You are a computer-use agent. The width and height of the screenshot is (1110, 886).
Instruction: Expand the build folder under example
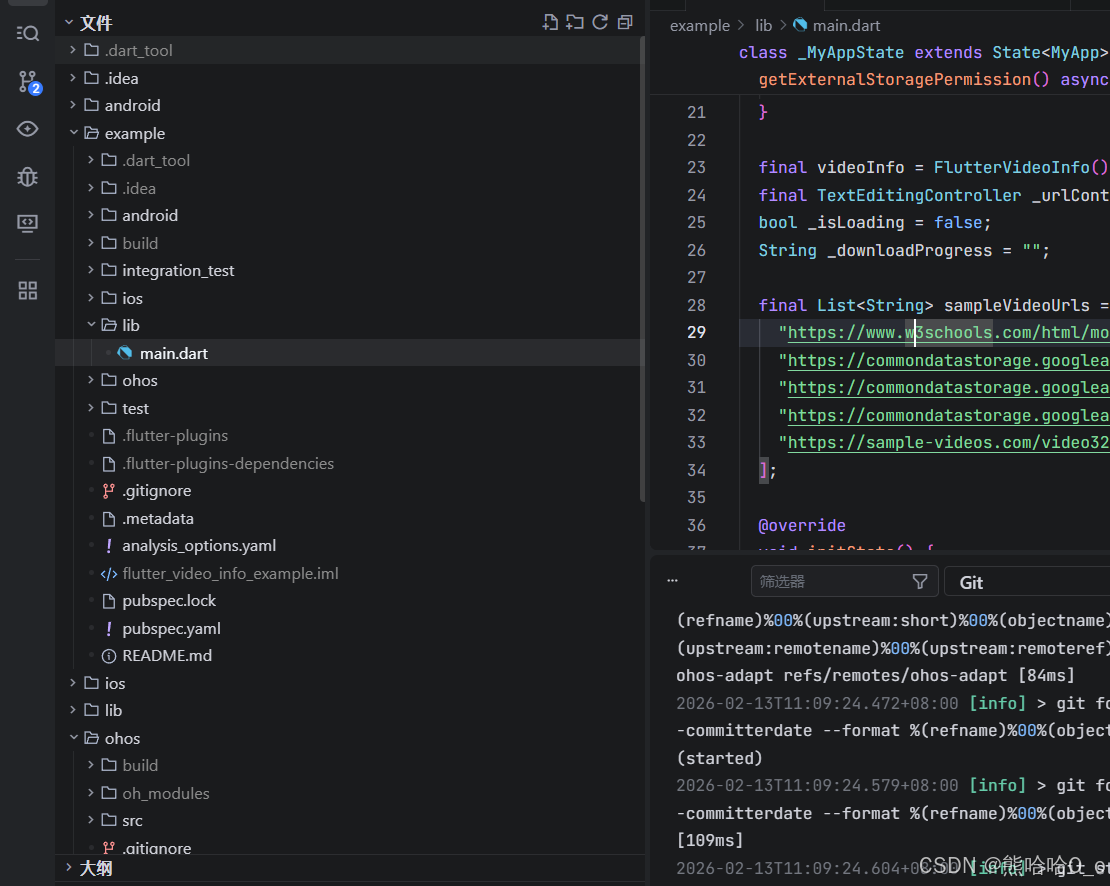coord(91,243)
